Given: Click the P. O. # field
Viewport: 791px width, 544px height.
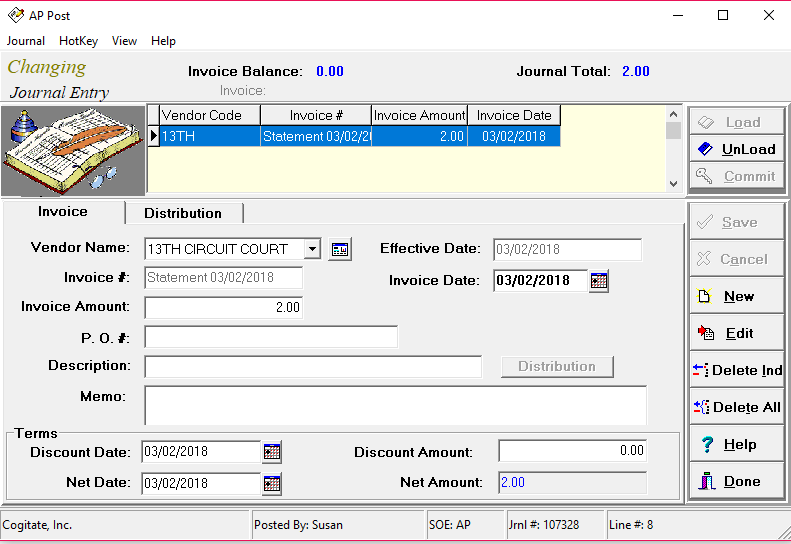Looking at the screenshot, I should click(x=271, y=337).
